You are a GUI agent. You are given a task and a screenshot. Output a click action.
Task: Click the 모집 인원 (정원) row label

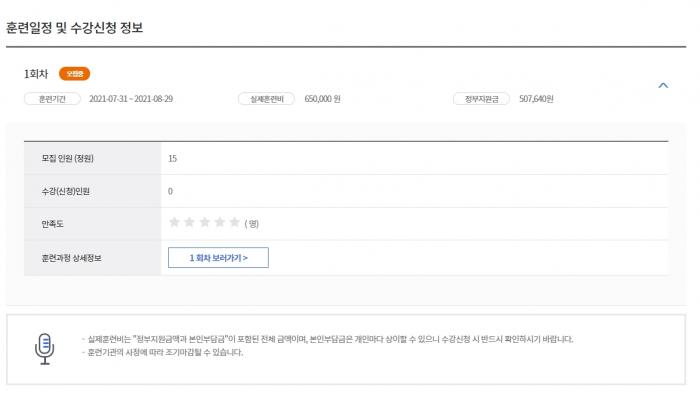tap(67, 158)
